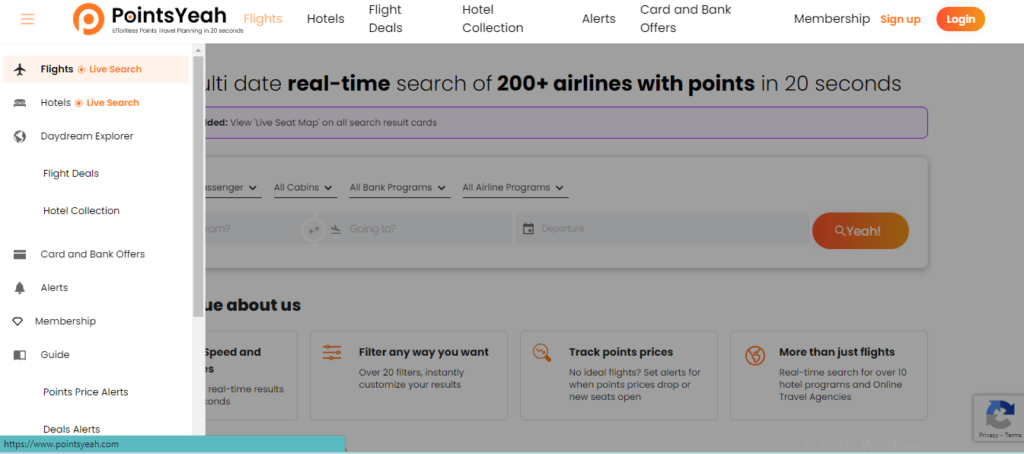Switch to the Flights tab in the top navigation

pos(263,19)
